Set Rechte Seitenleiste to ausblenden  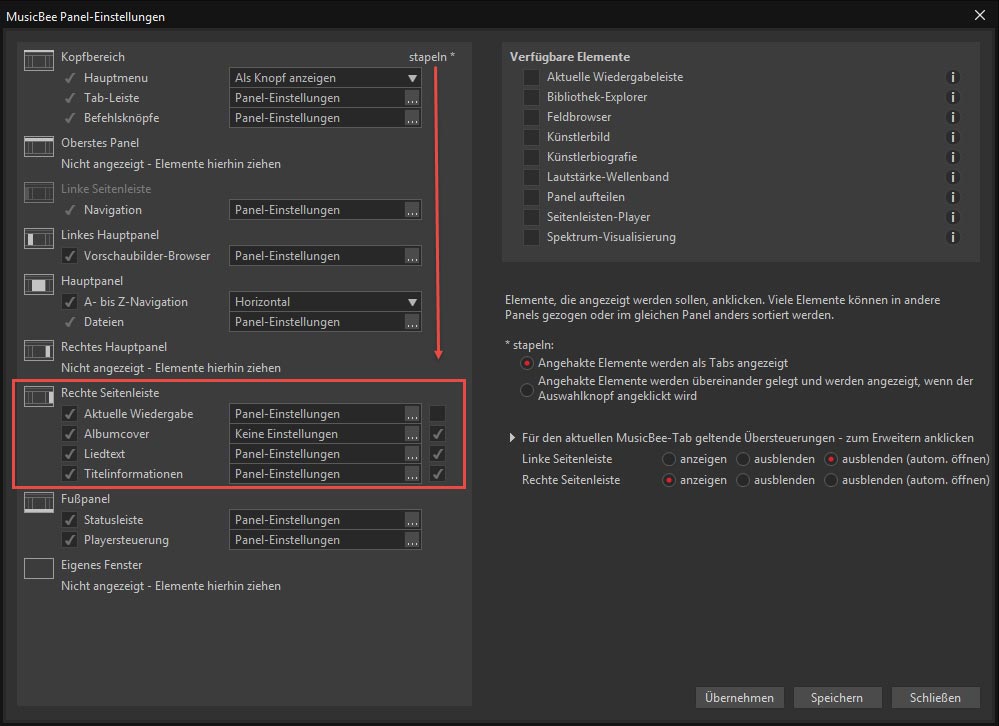(743, 480)
